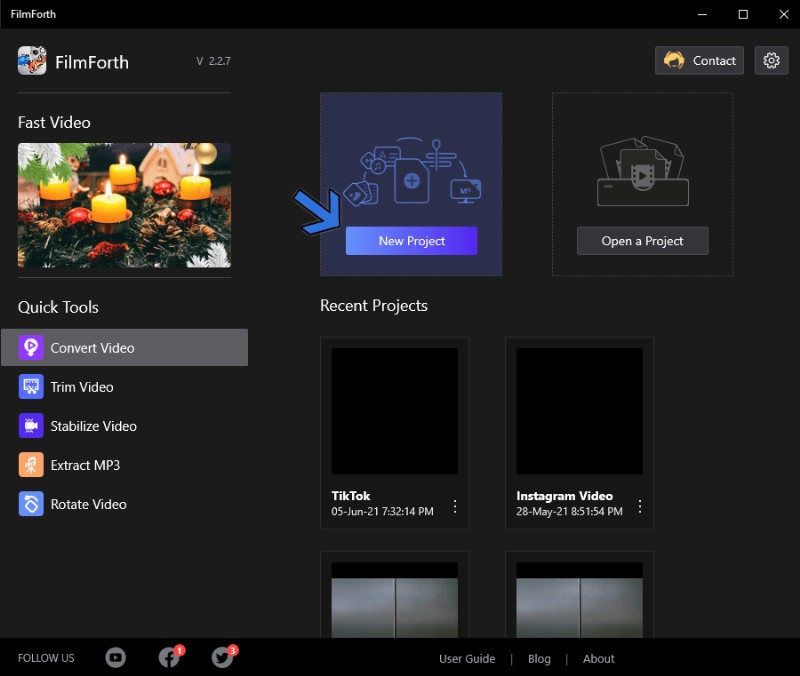Open options menu for TikTok project

(455, 506)
